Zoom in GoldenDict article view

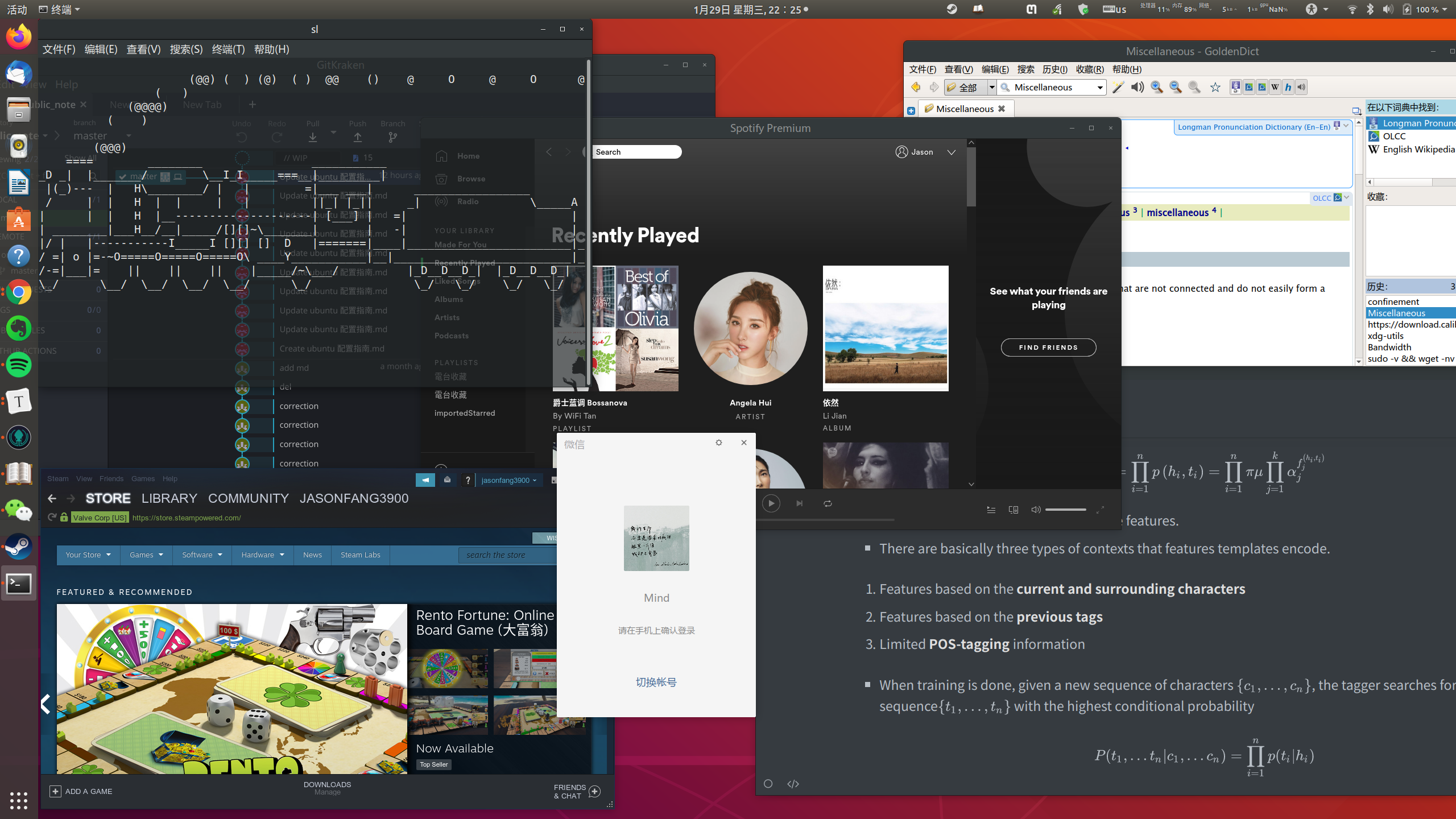pyautogui.click(x=1156, y=87)
